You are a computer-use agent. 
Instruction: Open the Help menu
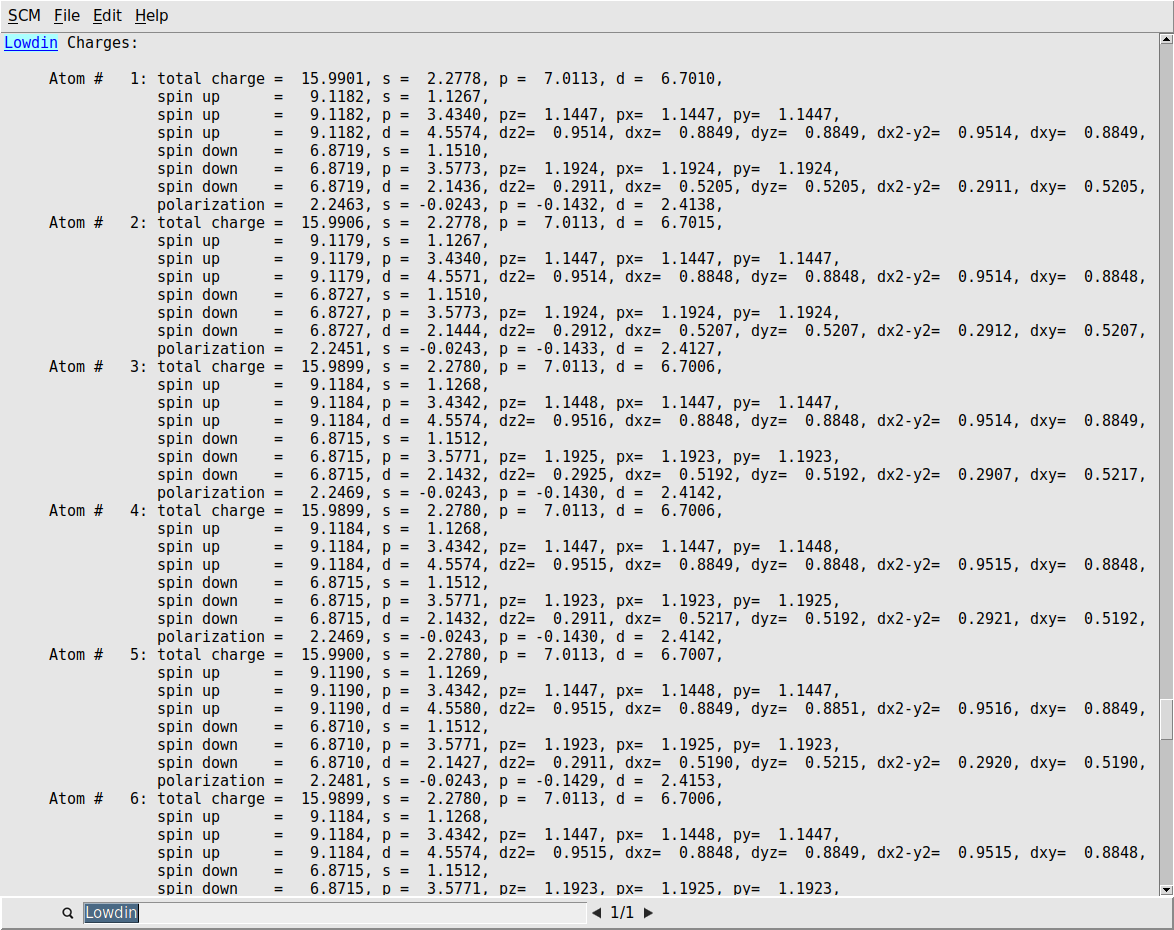(x=151, y=16)
